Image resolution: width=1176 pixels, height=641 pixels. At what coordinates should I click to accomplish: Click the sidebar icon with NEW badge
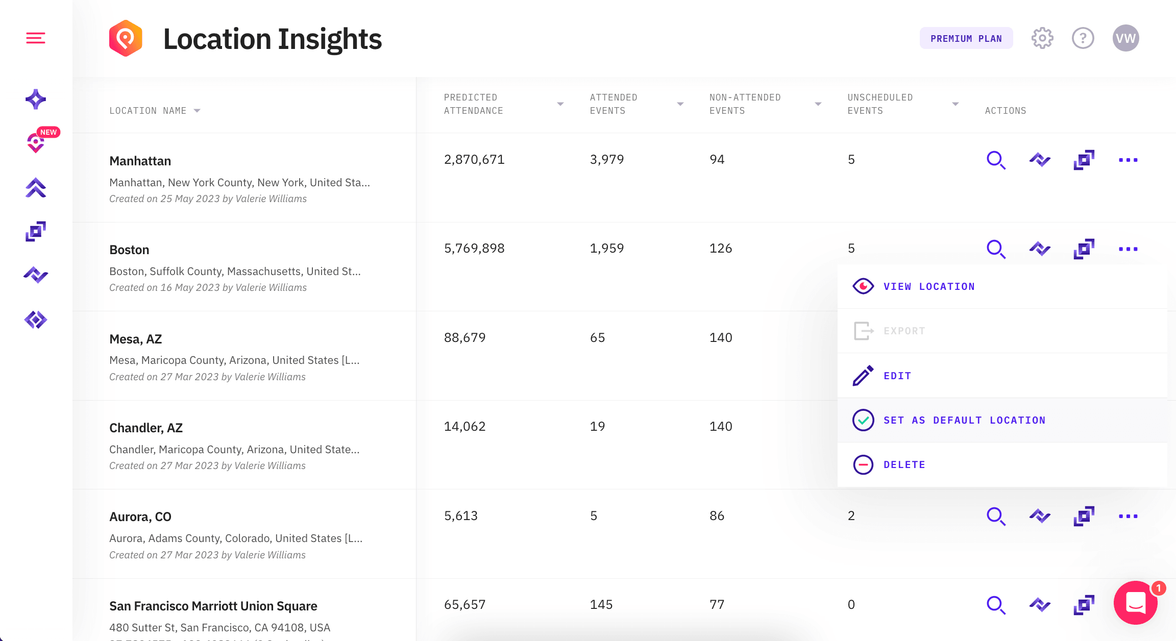point(36,143)
